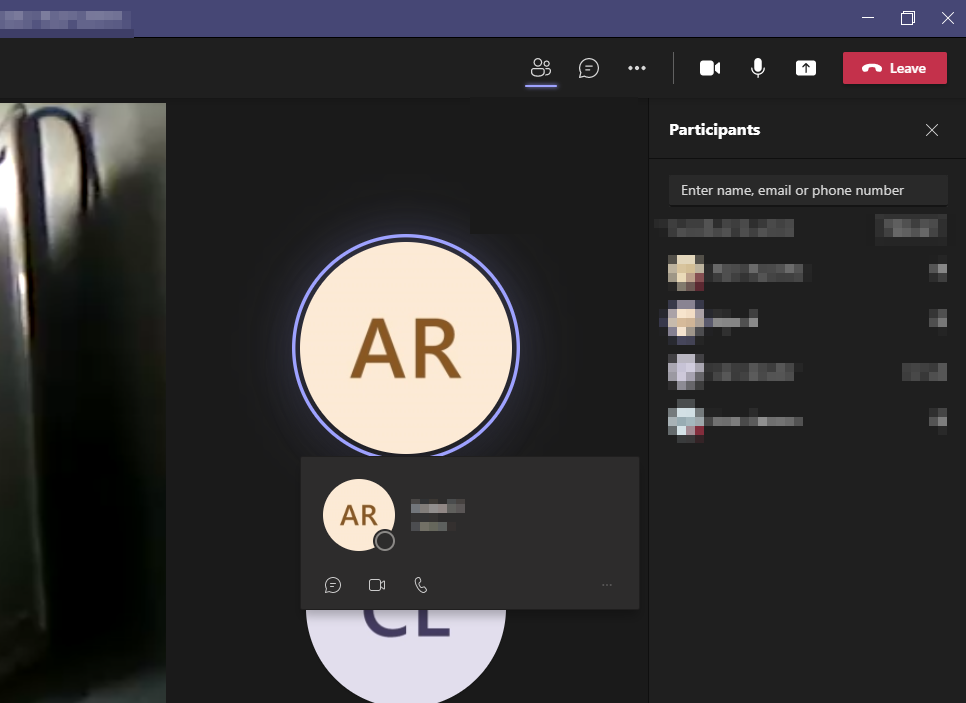Select the large AR avatar in meeting stage
Viewport: 966px width, 703px height.
click(406, 347)
